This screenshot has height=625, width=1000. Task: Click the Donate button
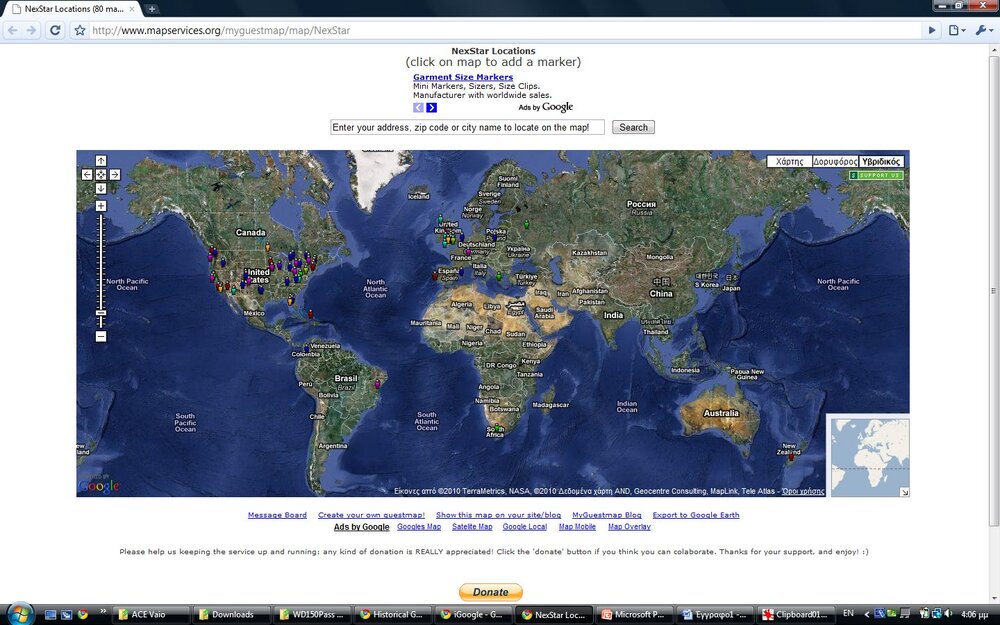coord(490,591)
